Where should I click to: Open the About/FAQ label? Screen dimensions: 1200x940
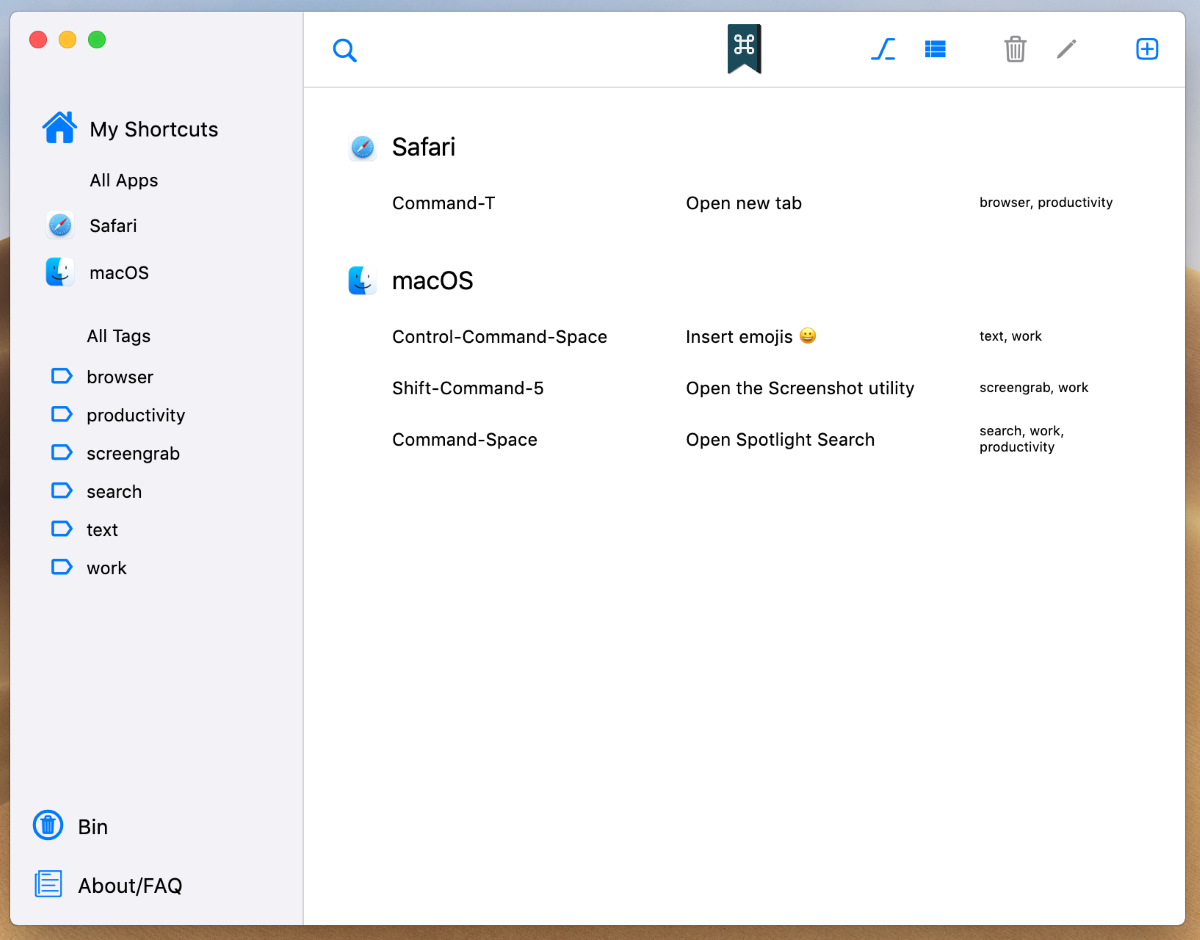(130, 886)
